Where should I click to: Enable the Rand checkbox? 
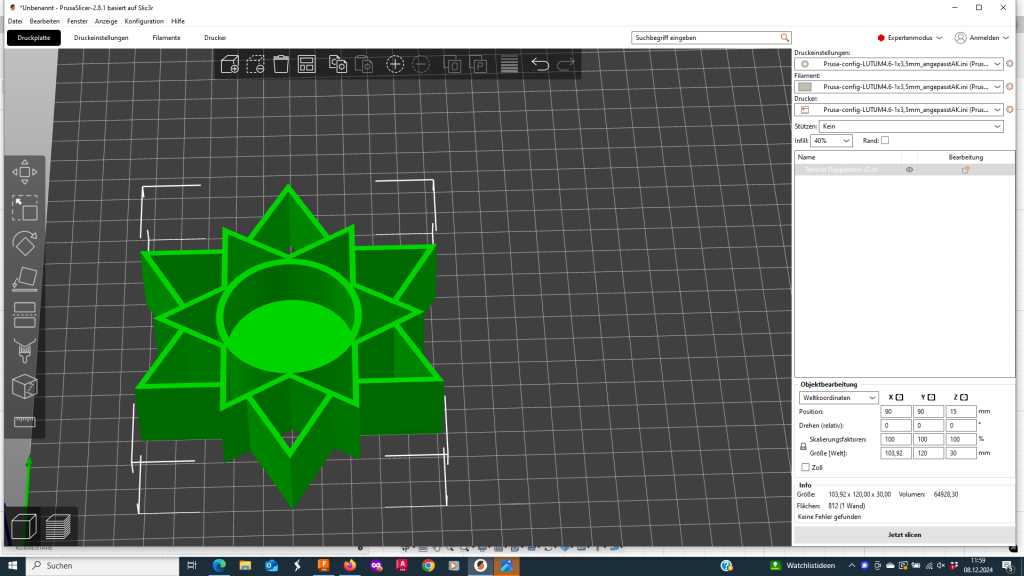885,141
